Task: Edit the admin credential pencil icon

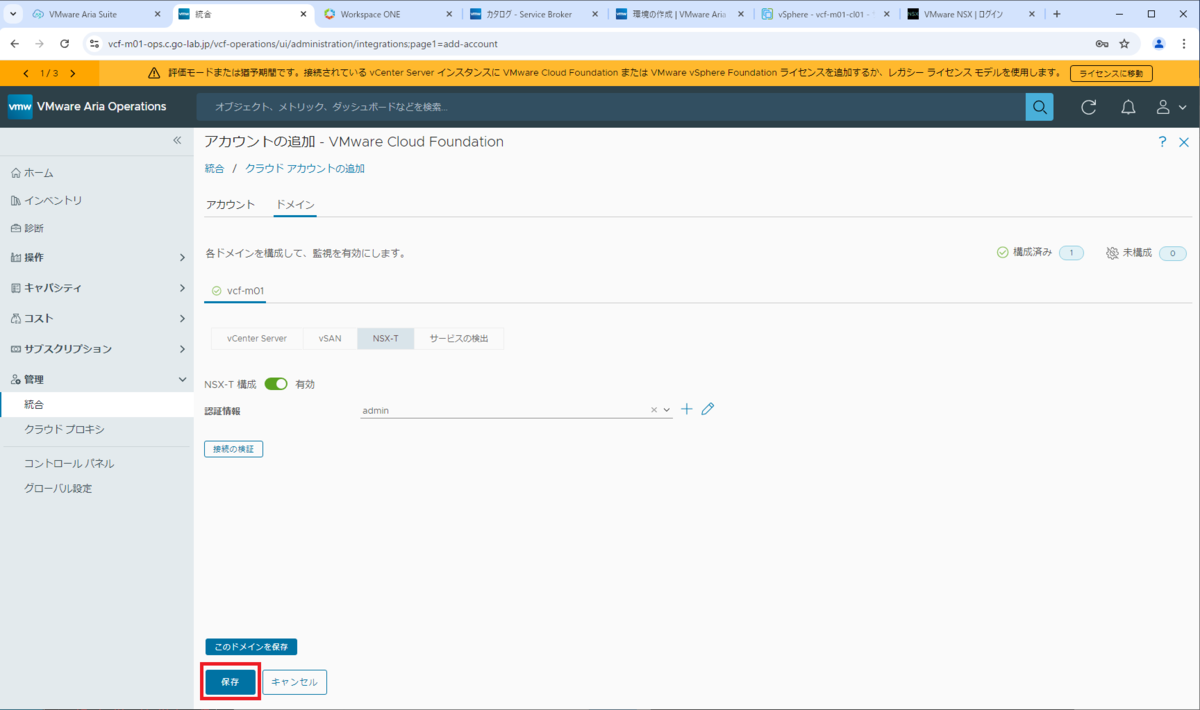Action: click(708, 409)
